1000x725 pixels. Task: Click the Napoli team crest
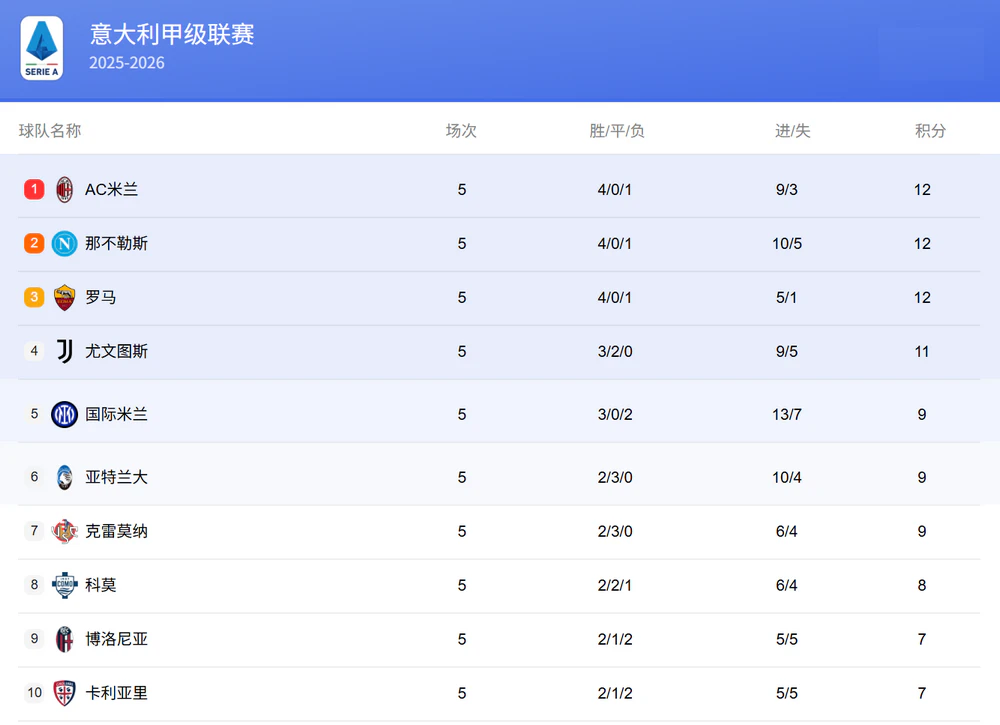pyautogui.click(x=65, y=243)
